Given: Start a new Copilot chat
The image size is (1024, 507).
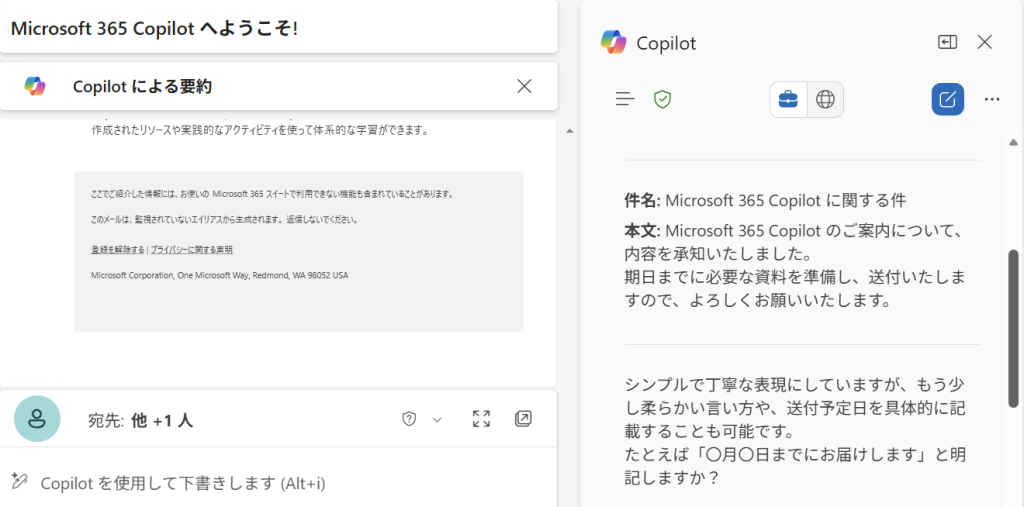Looking at the screenshot, I should 947,99.
